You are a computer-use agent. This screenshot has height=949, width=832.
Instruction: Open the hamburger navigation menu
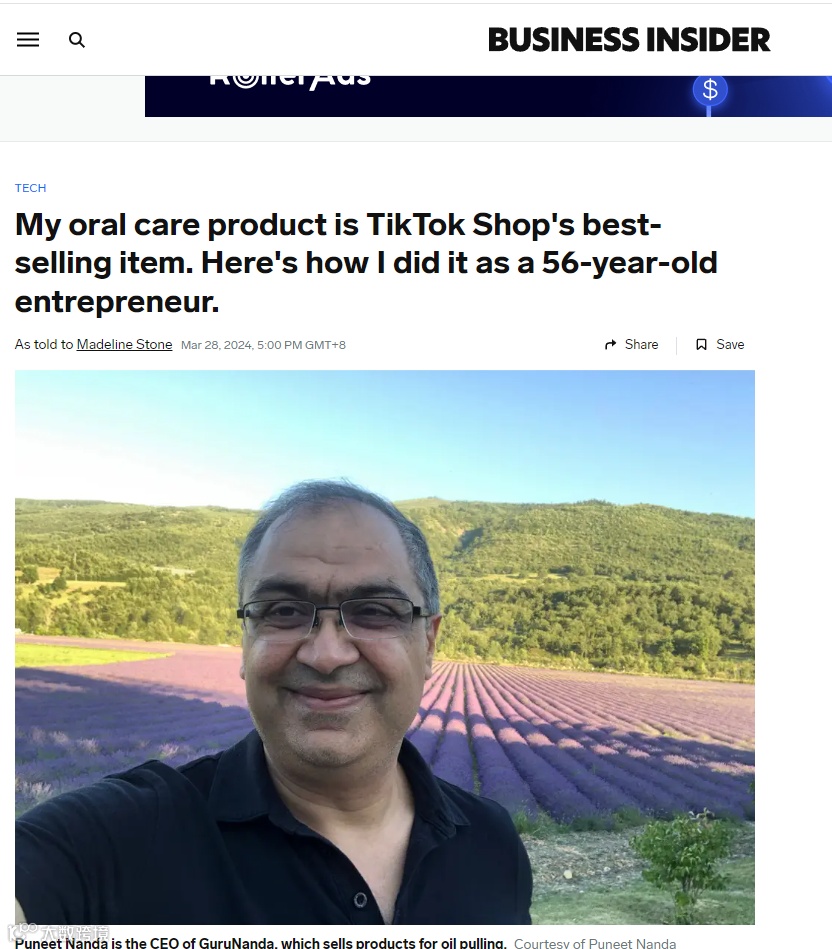point(28,40)
